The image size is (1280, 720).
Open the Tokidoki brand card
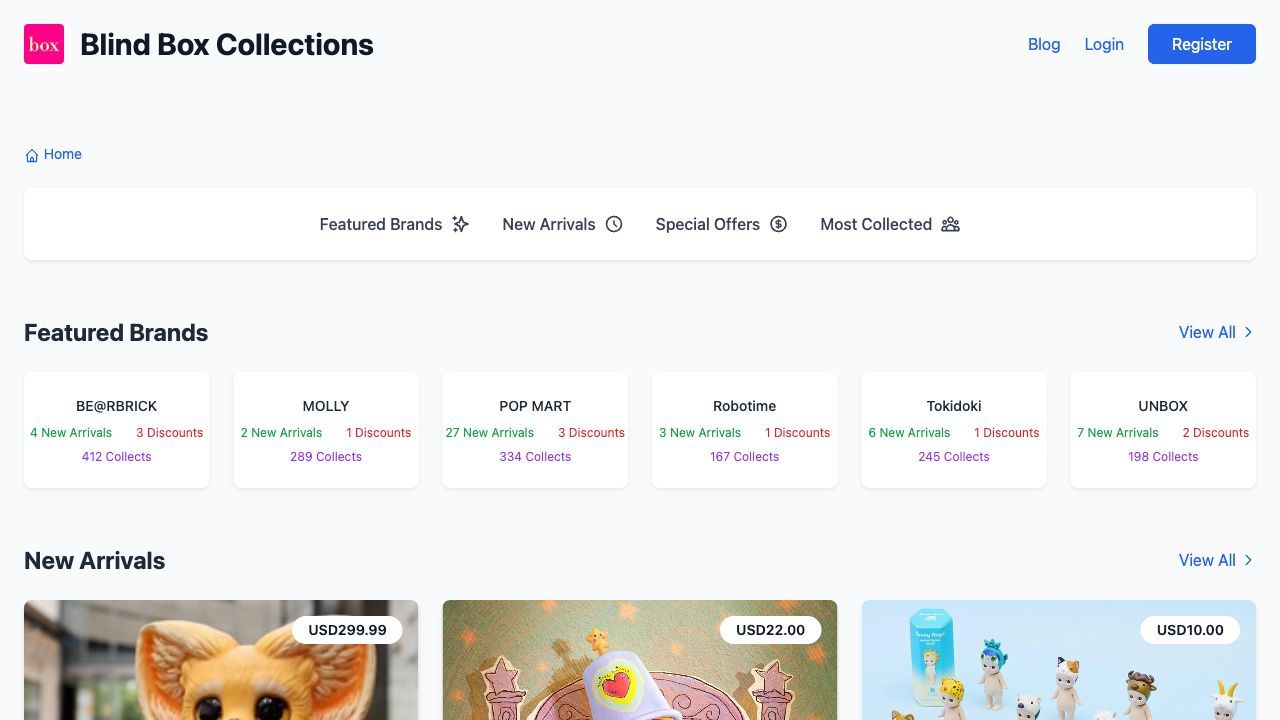pos(954,430)
